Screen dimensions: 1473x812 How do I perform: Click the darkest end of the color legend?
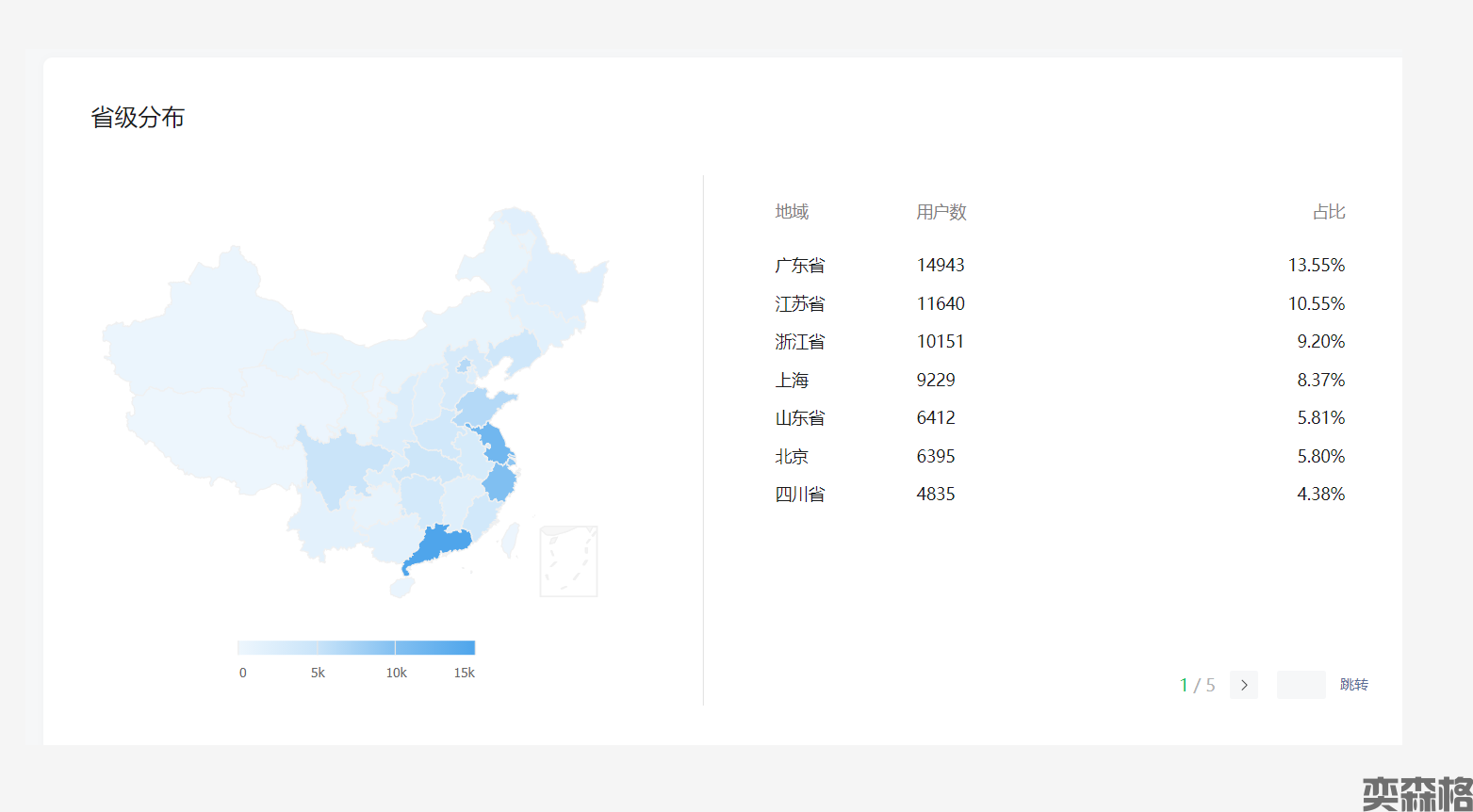(x=469, y=647)
